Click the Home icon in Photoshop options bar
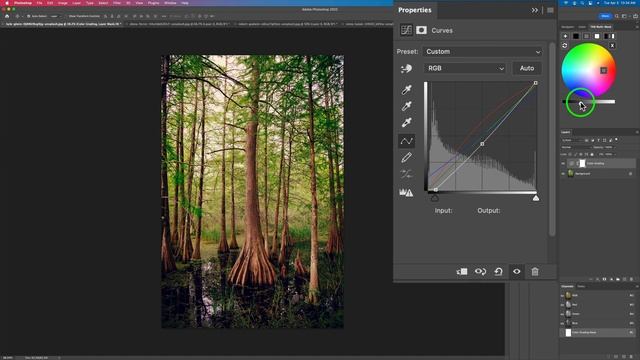This screenshot has height=360, width=640. pos(7,16)
